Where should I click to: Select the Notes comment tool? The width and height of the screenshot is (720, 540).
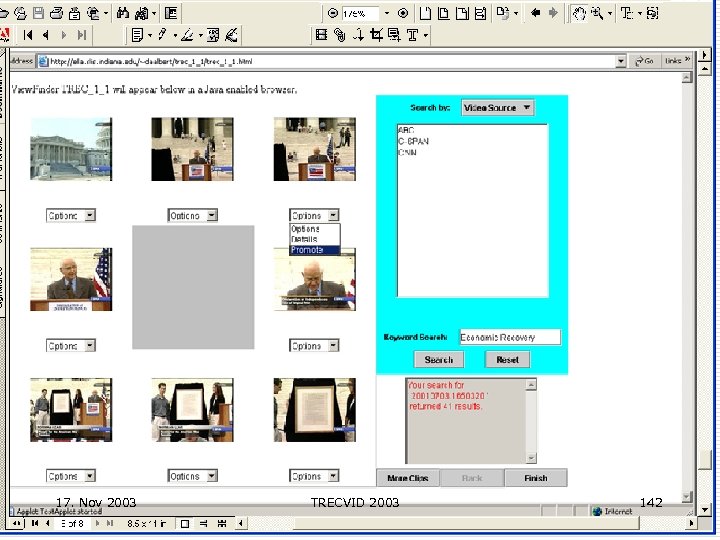(137, 35)
